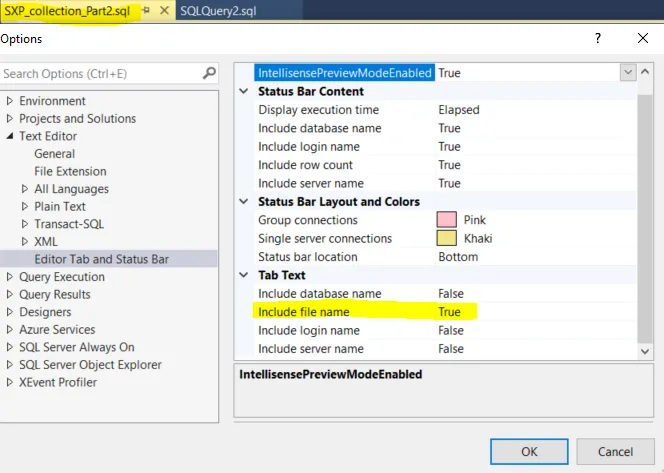
Task: Click the property grid vertical scrollbar thumb
Action: [645, 219]
